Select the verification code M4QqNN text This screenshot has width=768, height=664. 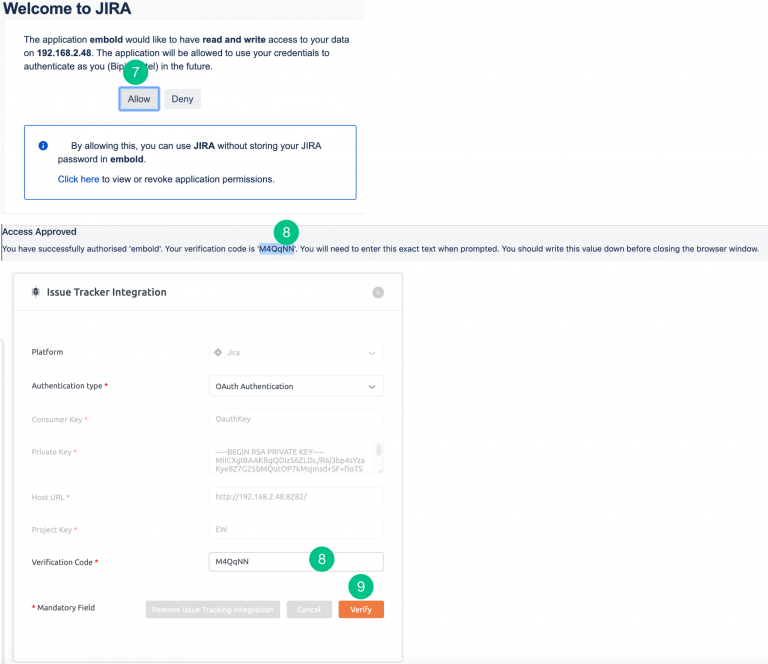click(x=277, y=249)
